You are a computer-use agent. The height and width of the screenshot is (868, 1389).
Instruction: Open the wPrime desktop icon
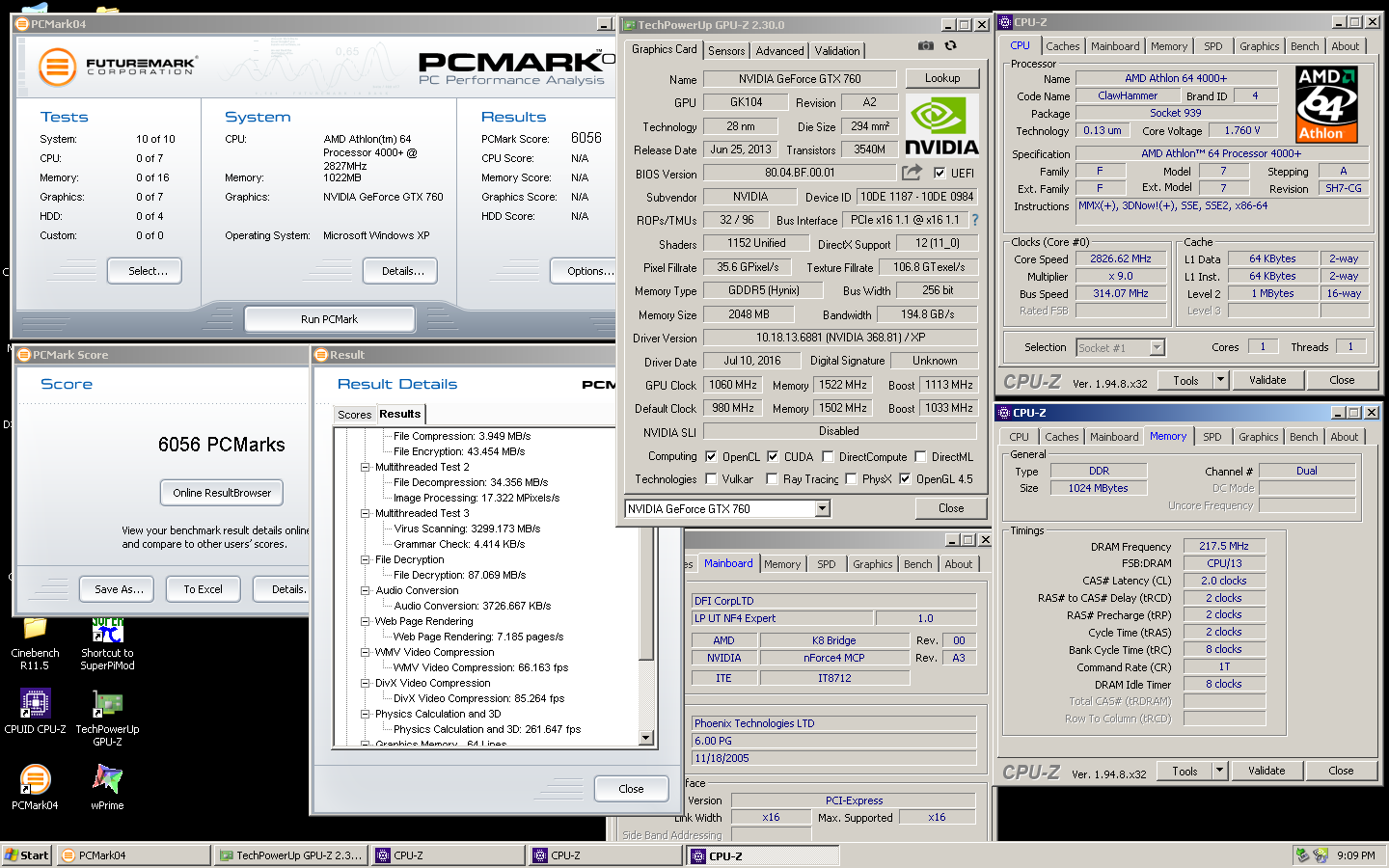tap(107, 787)
